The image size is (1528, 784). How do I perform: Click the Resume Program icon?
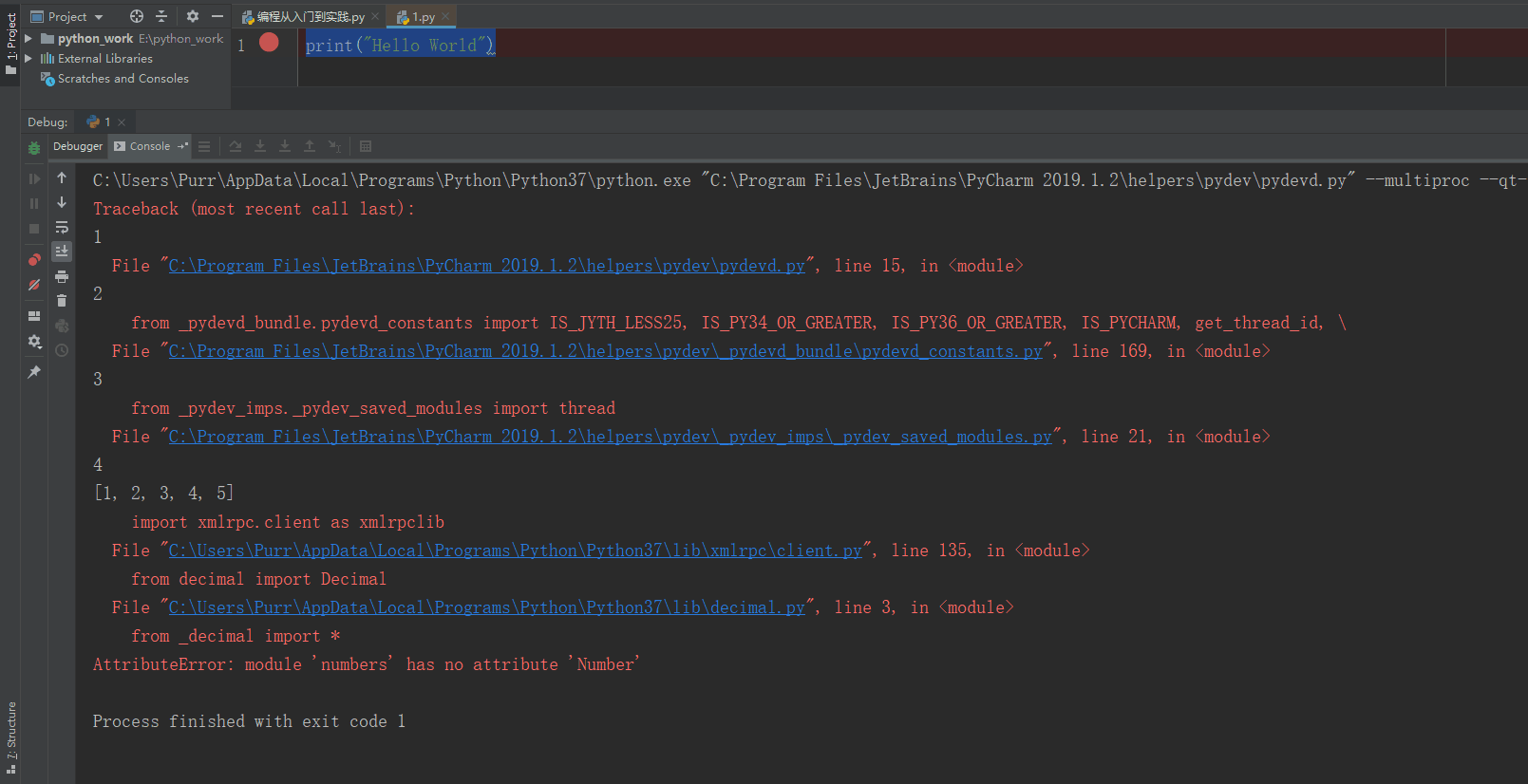pyautogui.click(x=34, y=178)
